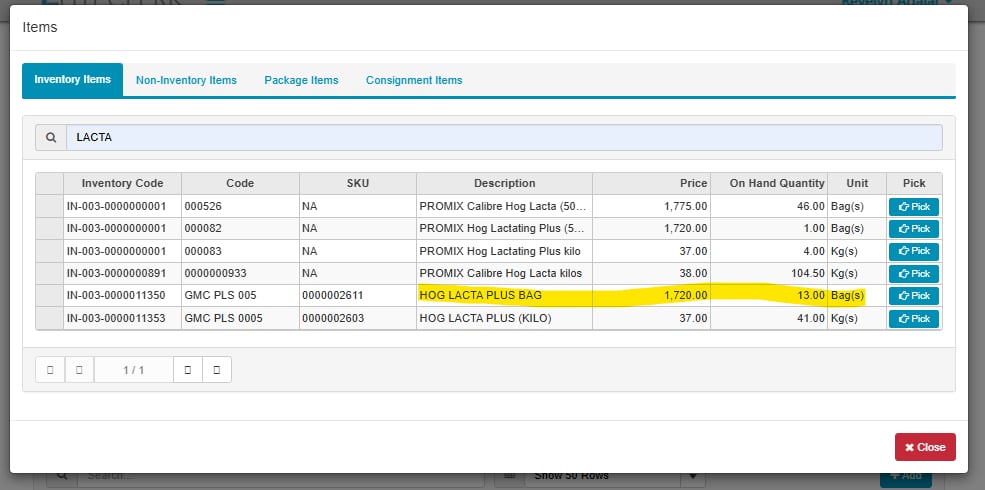Viewport: 985px width, 490px height.
Task: Sort by On Hand Quantity column header
Action: click(769, 183)
